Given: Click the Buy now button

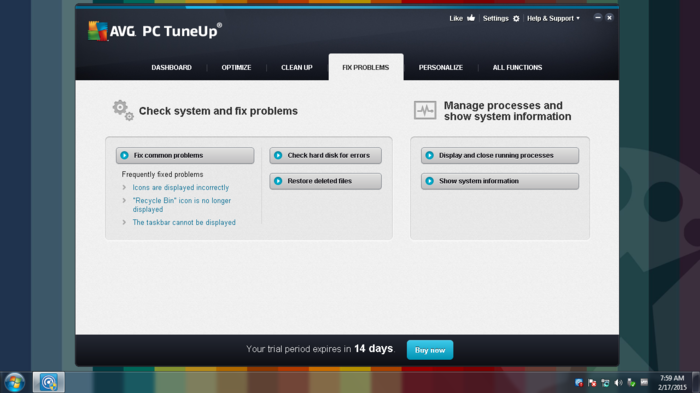Looking at the screenshot, I should [x=430, y=350].
